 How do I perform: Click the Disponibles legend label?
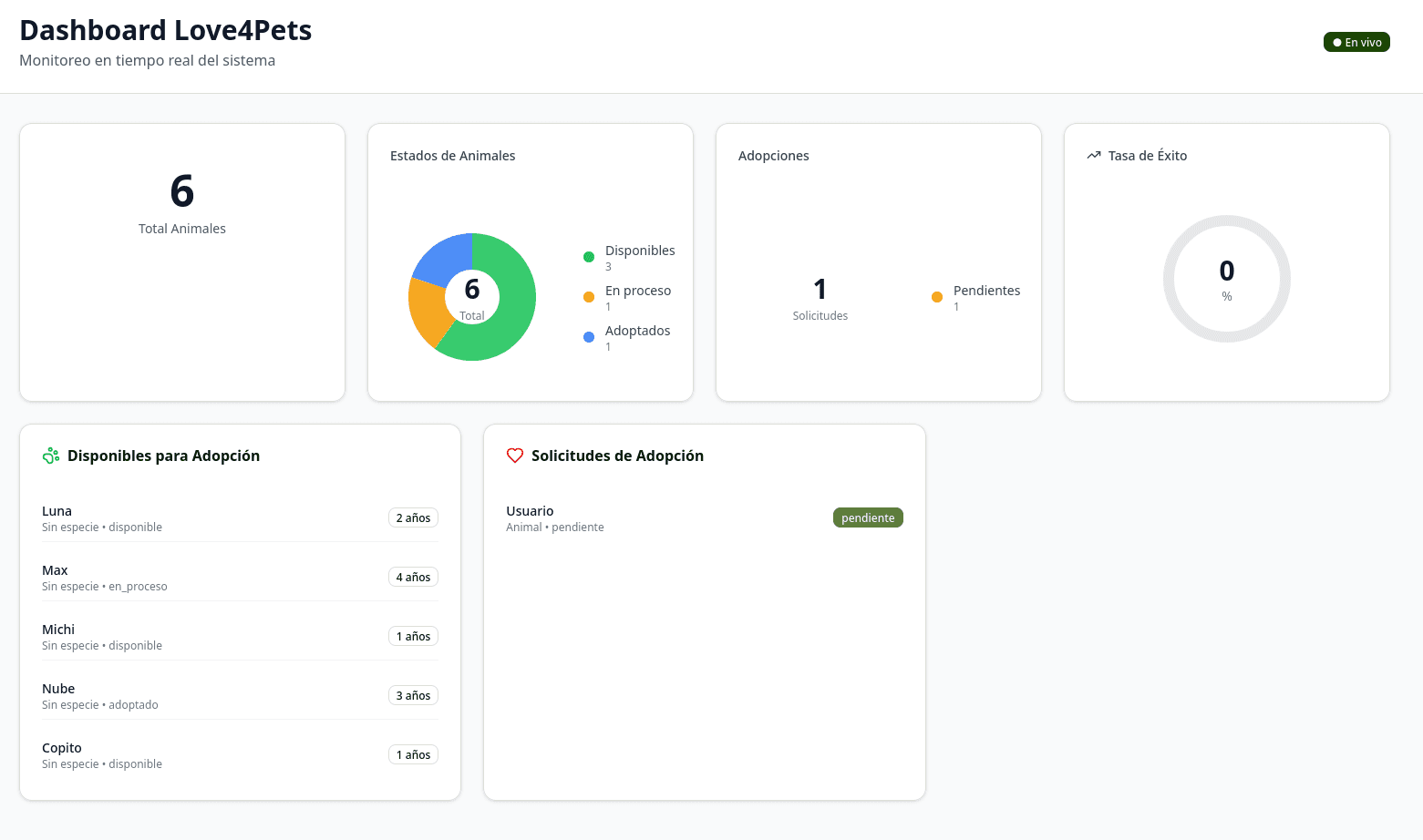click(640, 251)
